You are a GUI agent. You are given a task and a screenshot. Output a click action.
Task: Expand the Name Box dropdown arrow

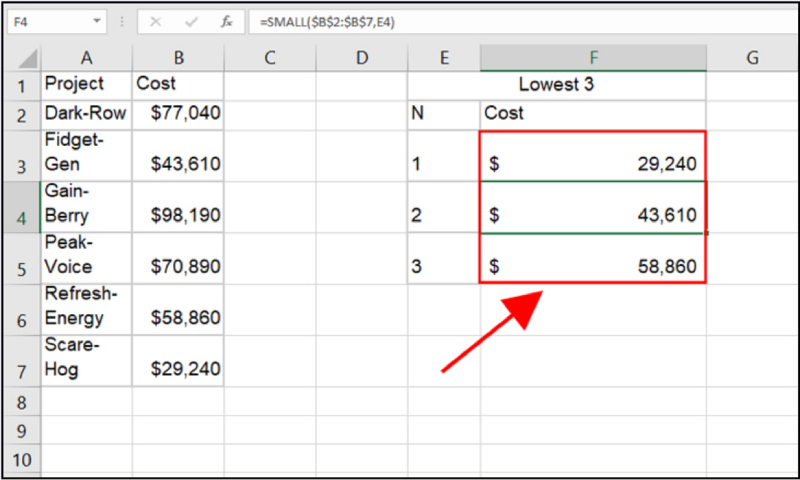[x=97, y=21]
